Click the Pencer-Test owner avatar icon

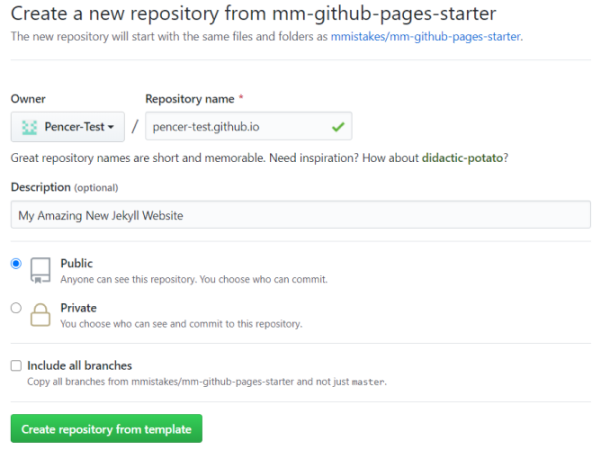pos(30,127)
